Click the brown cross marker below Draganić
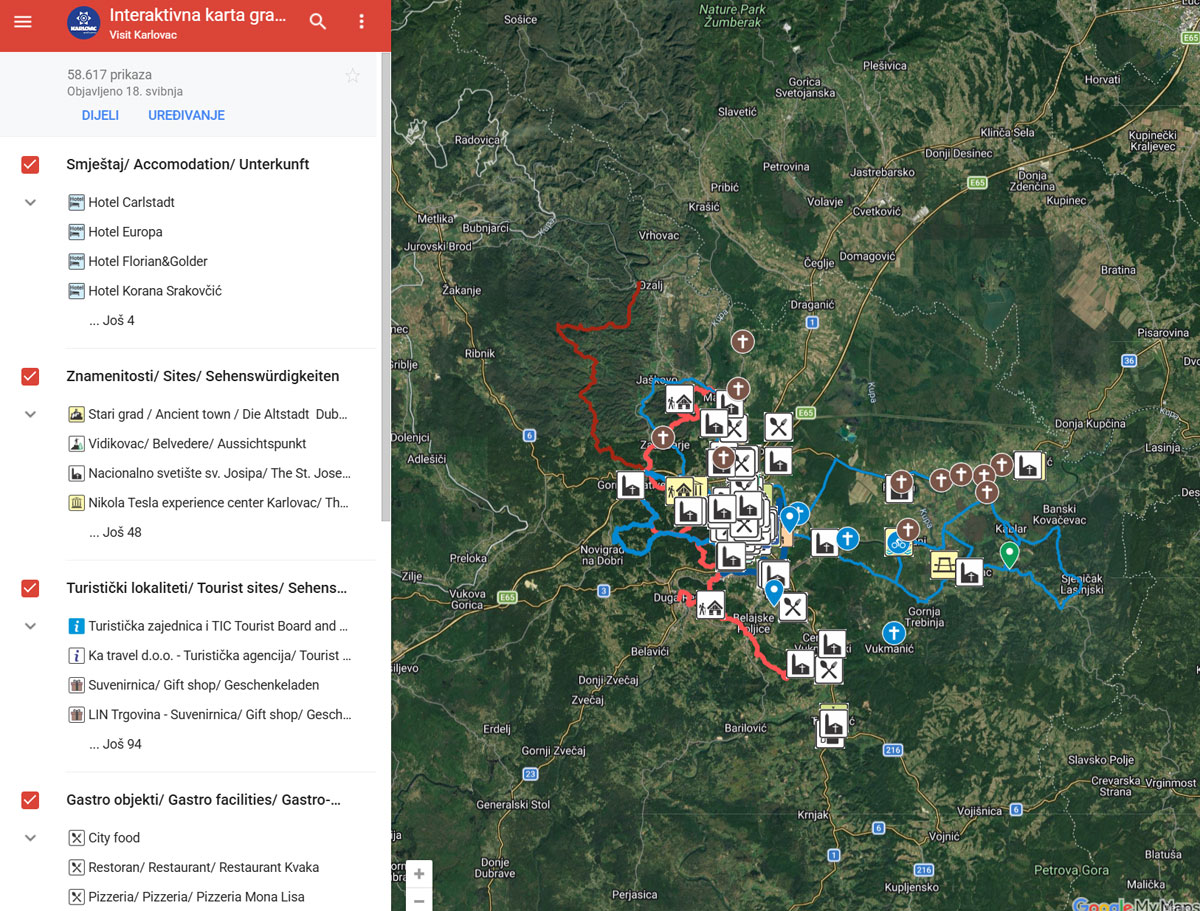 [x=742, y=342]
